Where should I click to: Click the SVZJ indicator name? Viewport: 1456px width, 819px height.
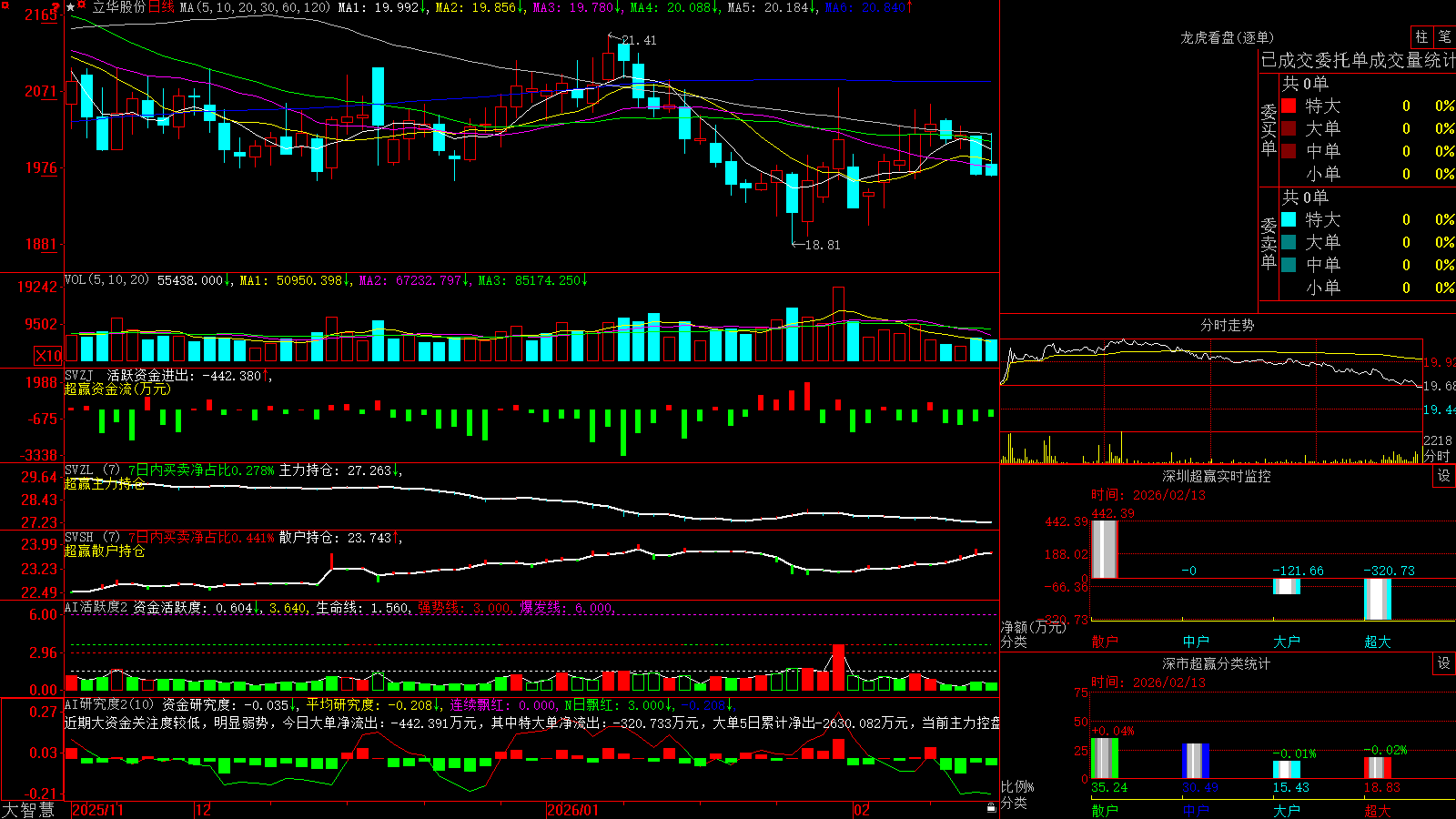pyautogui.click(x=79, y=375)
